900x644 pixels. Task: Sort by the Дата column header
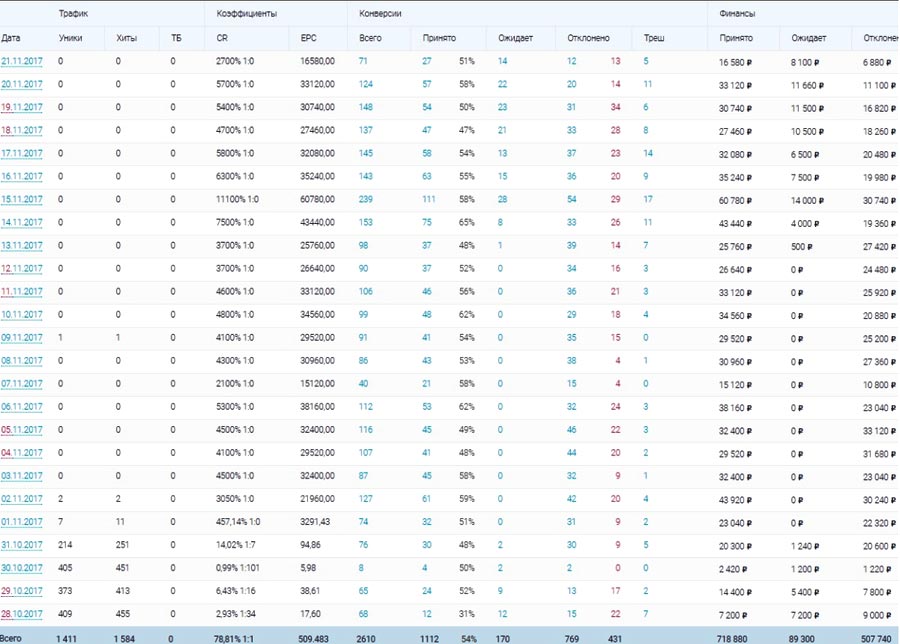[x=11, y=38]
